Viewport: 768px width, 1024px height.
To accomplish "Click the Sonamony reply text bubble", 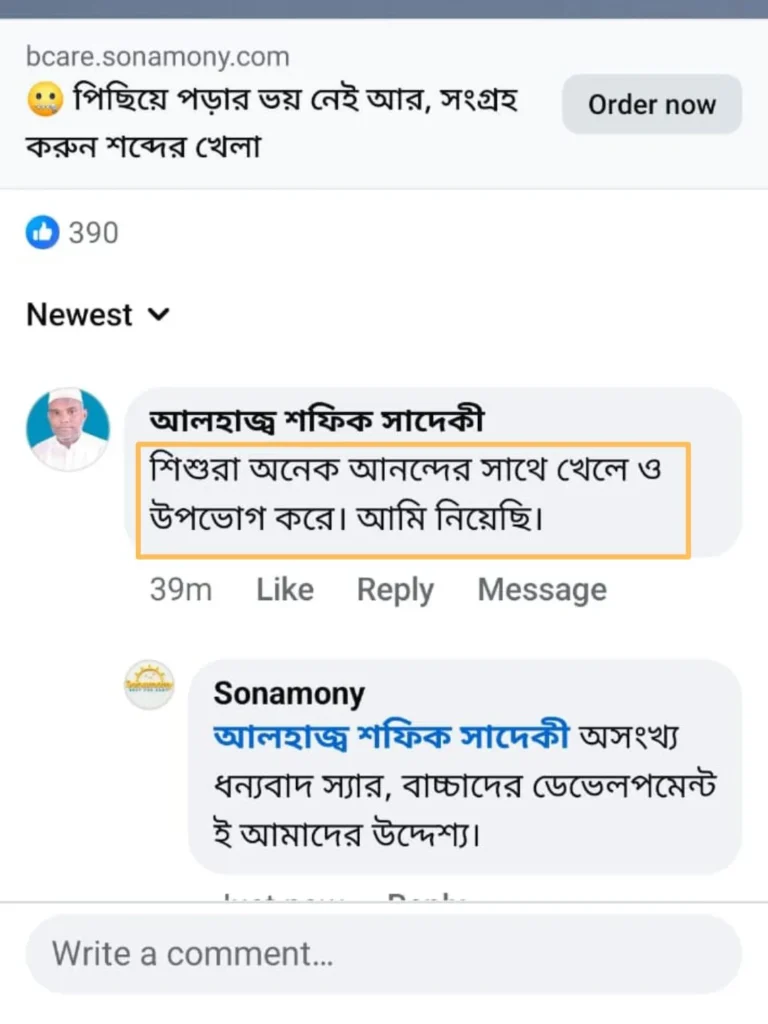I will 465,766.
